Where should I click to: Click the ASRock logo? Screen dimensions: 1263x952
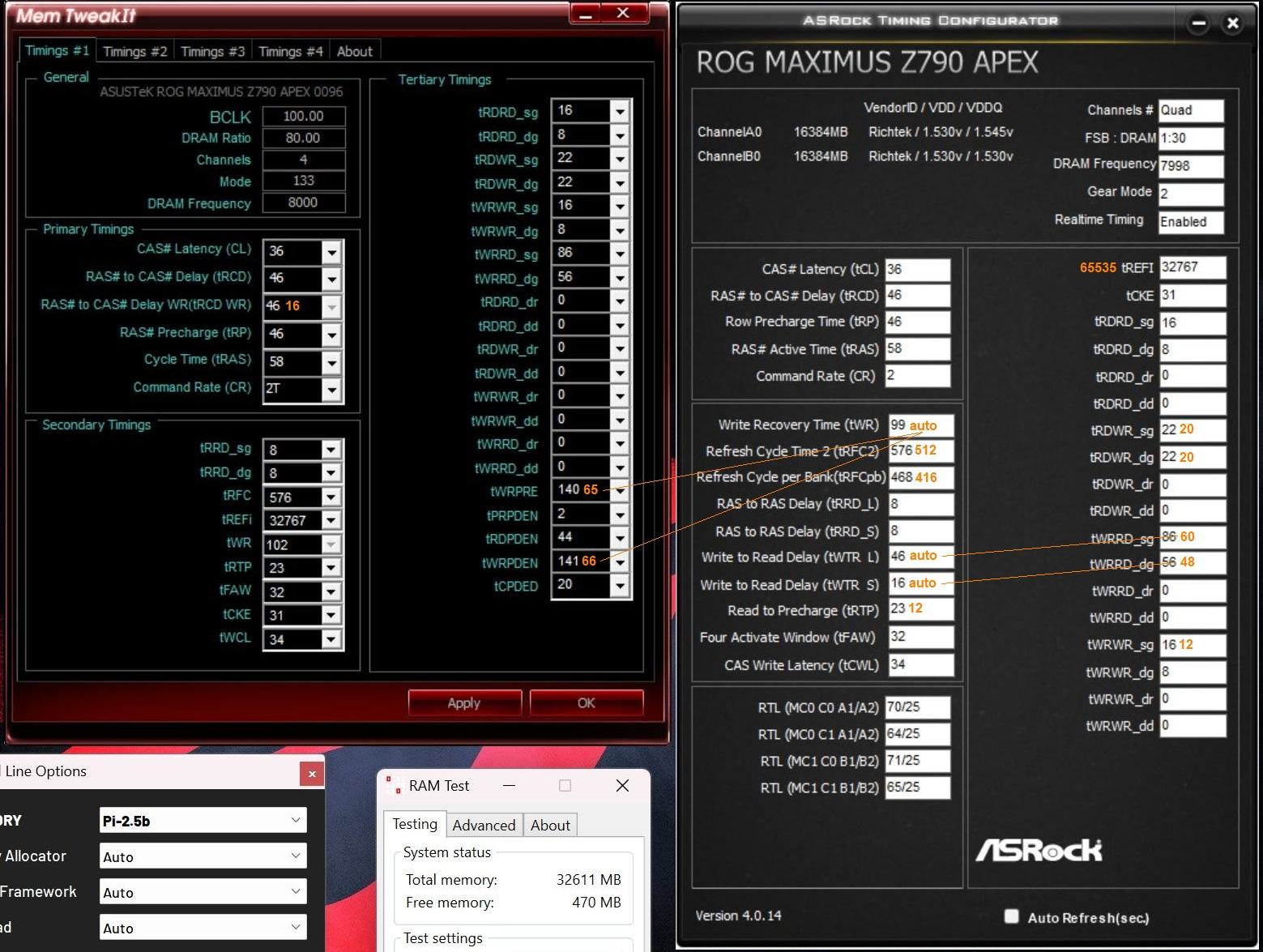[x=1039, y=850]
